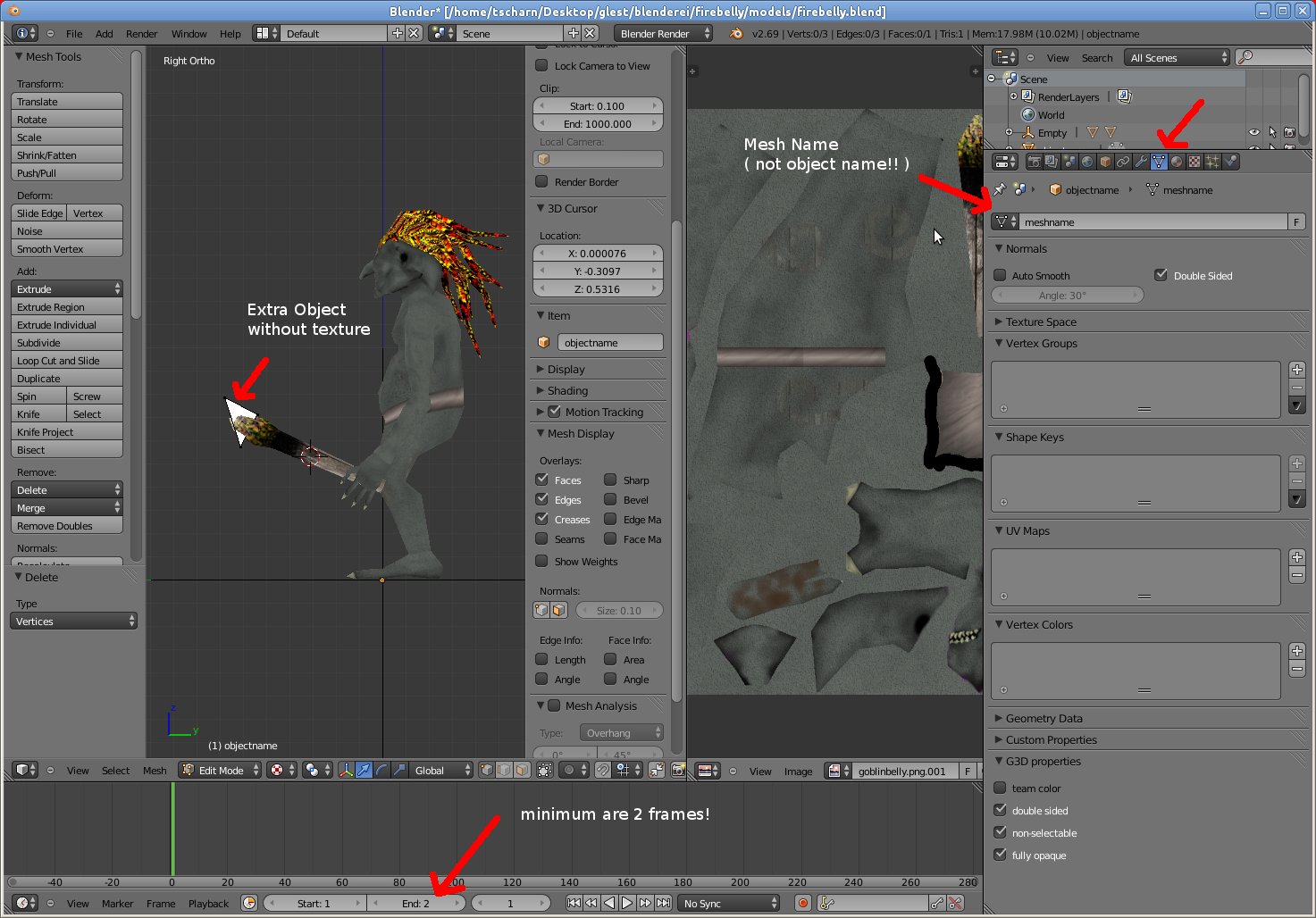The width and height of the screenshot is (1316, 918).
Task: Expand RenderLayers in the outliner tree
Action: tap(1013, 96)
